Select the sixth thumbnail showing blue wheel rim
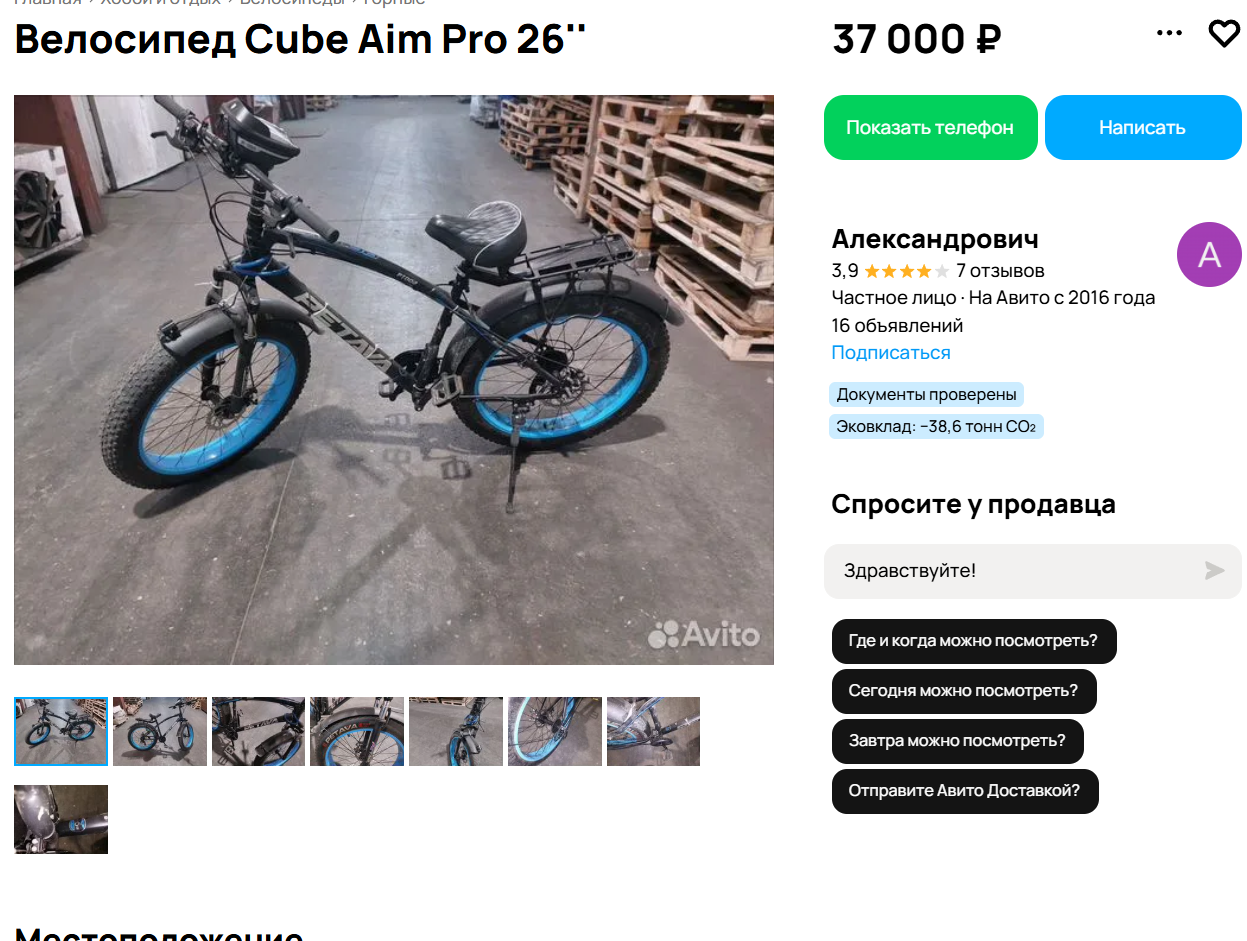Screen dimensions: 1247x941 coord(555,731)
